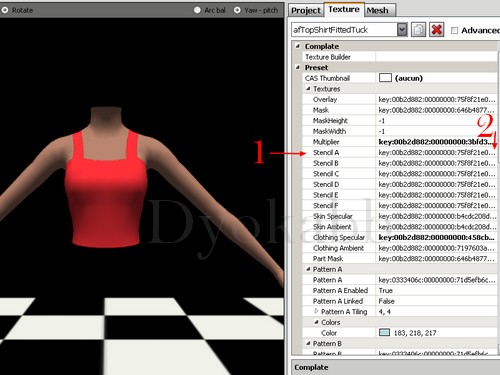Select the MaskWidth row
Image resolution: width=500 pixels, height=375 pixels.
[x=400, y=131]
